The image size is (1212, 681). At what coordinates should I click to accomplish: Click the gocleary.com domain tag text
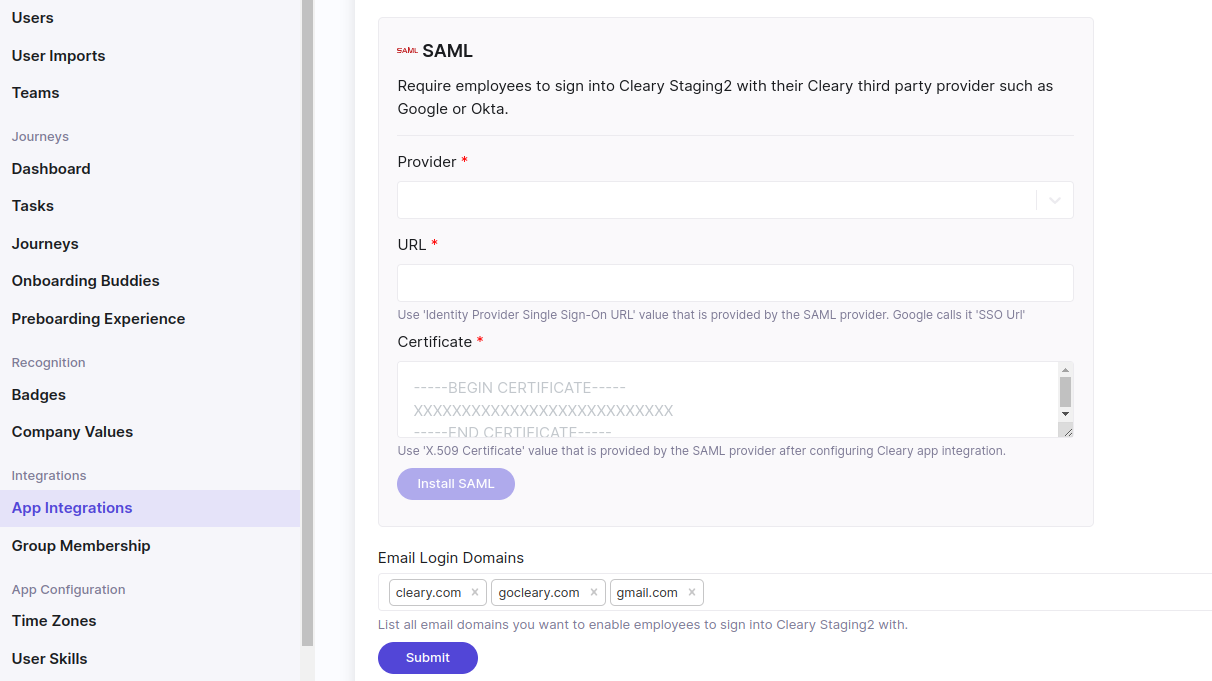[x=539, y=593]
